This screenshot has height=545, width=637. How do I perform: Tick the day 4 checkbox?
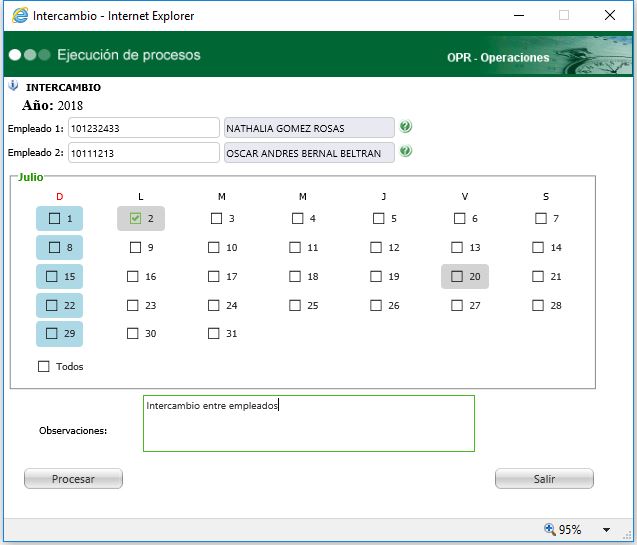[297, 218]
